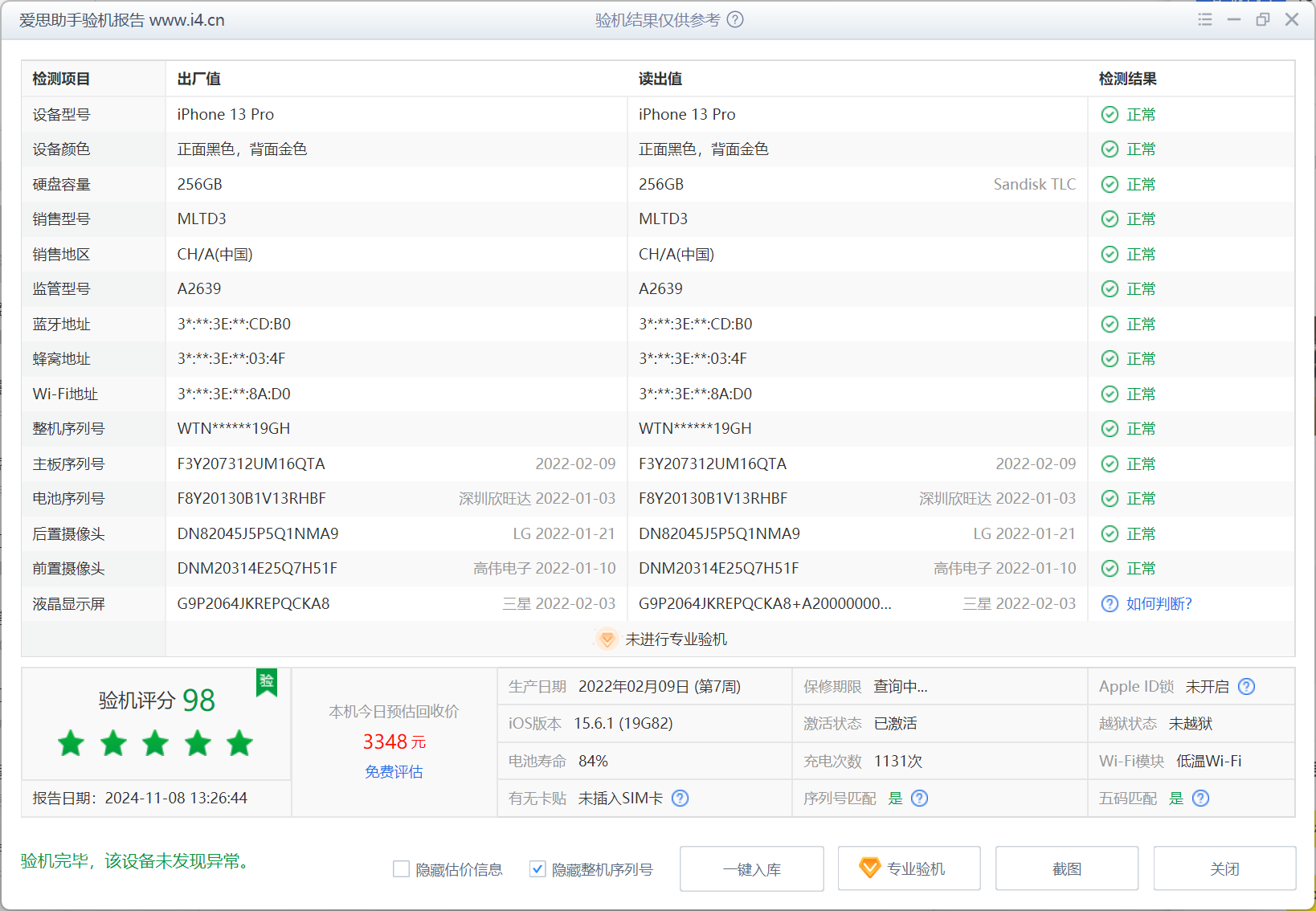The image size is (1316, 911).
Task: Click the help icon beside 序列号匹配
Action: 919,799
